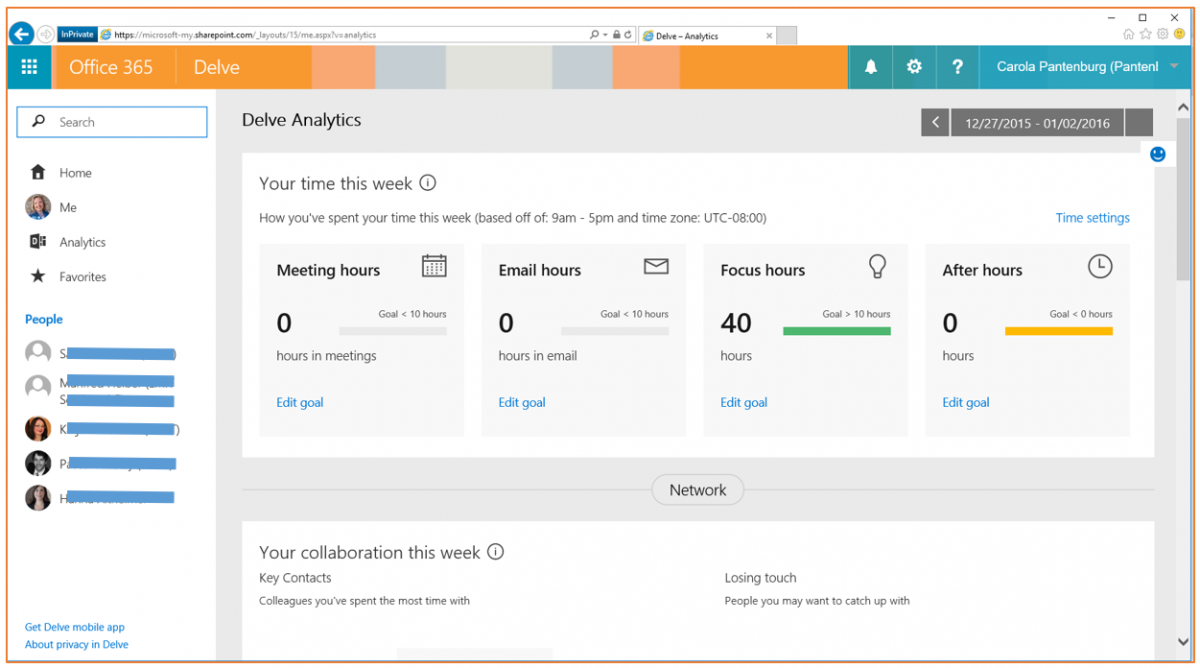Open Me in the Delve sidebar
The width and height of the screenshot is (1200, 668).
[x=68, y=207]
